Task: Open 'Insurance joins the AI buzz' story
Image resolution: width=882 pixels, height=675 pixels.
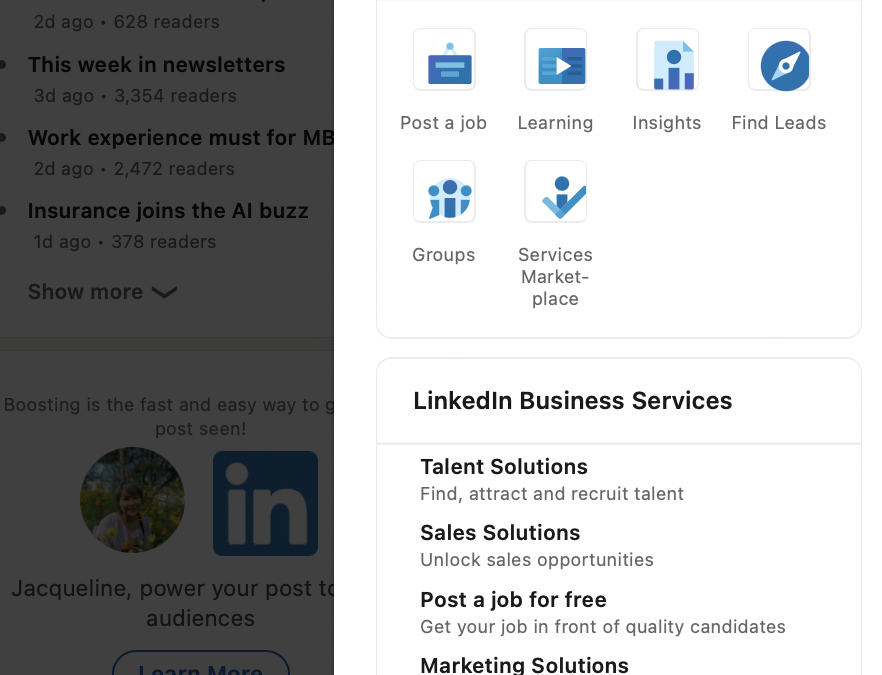Action: [x=168, y=211]
